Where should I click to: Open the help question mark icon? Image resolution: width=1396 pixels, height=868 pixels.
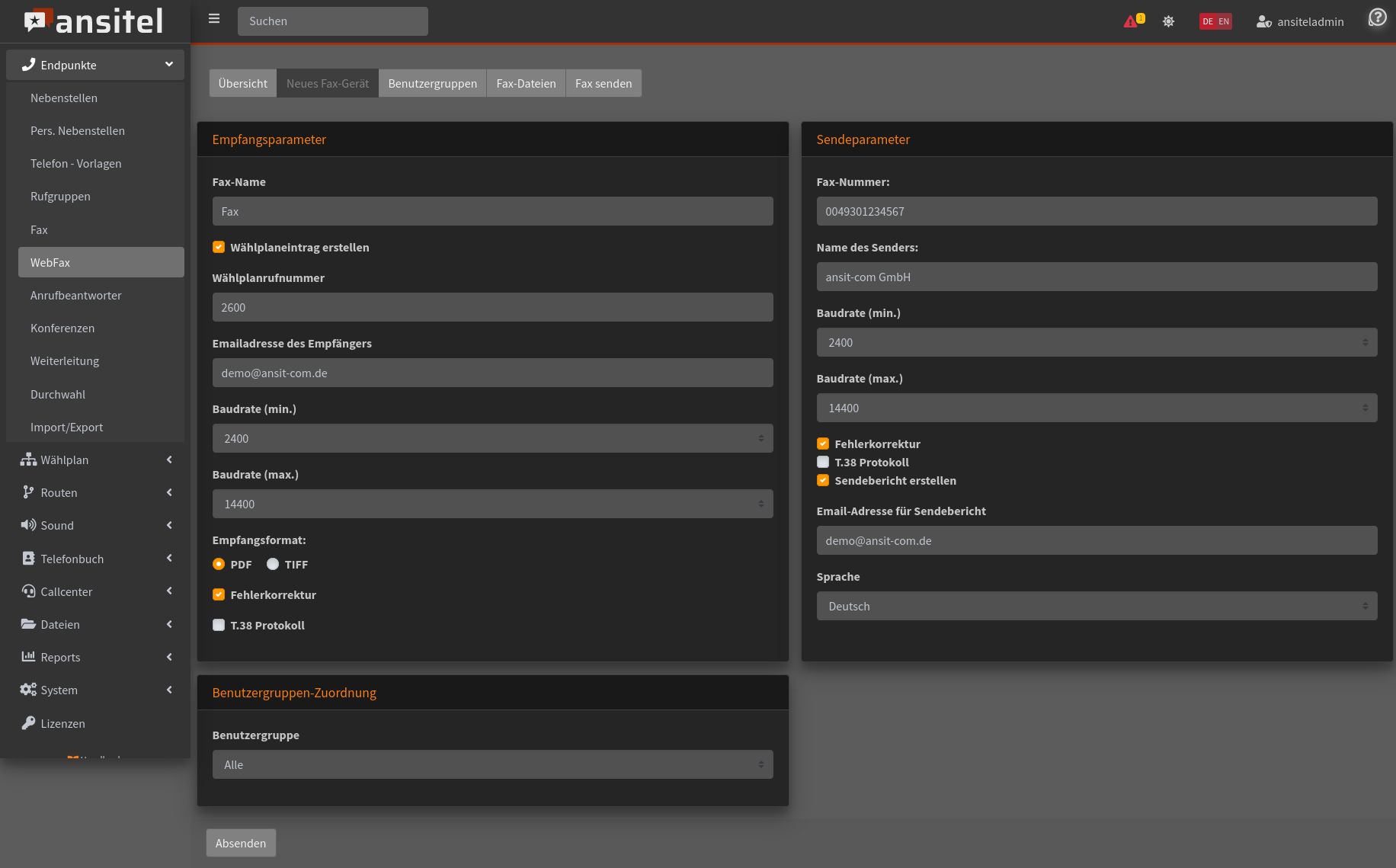[x=1377, y=18]
